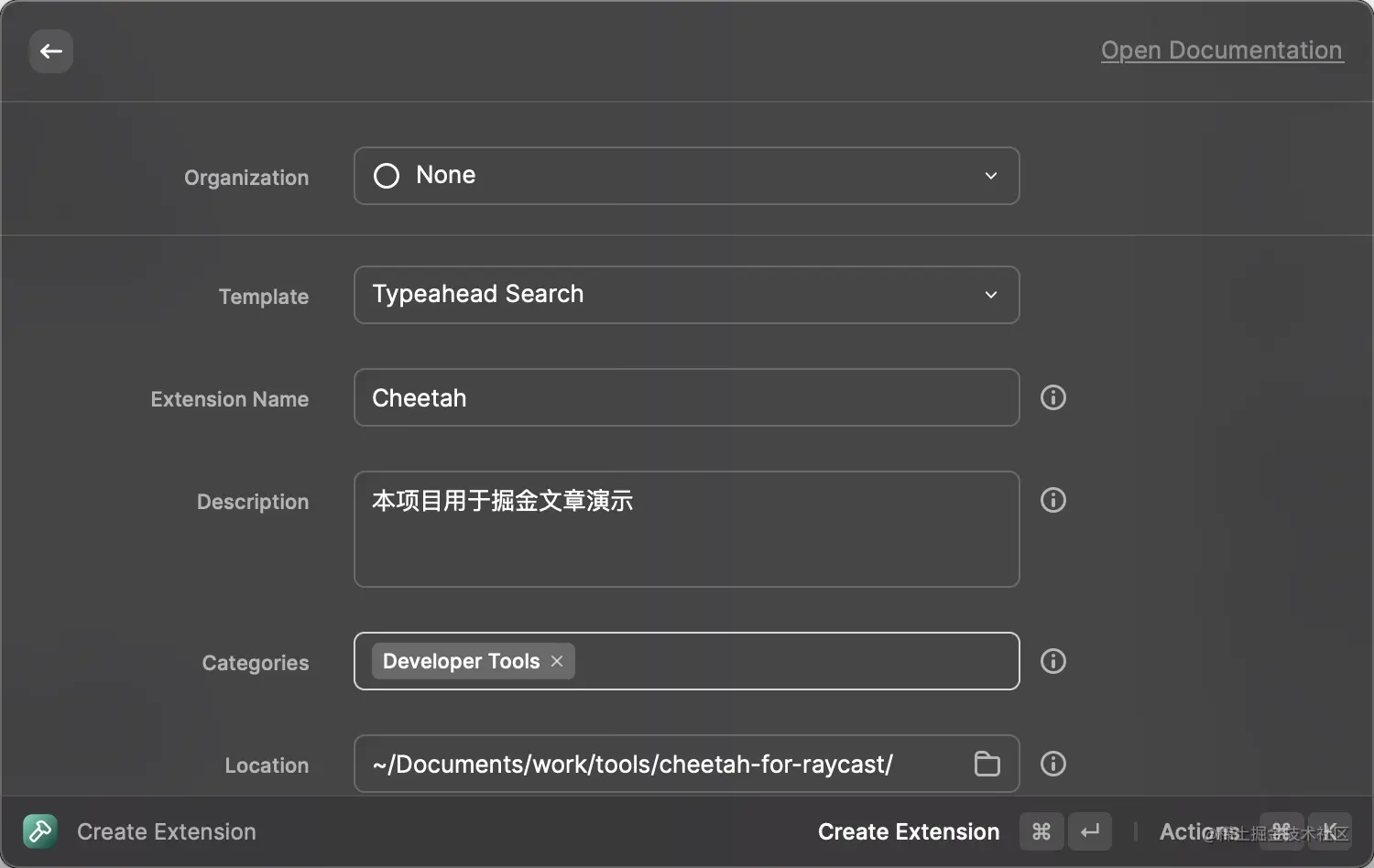Browse folders with the Location folder icon

tap(987, 764)
